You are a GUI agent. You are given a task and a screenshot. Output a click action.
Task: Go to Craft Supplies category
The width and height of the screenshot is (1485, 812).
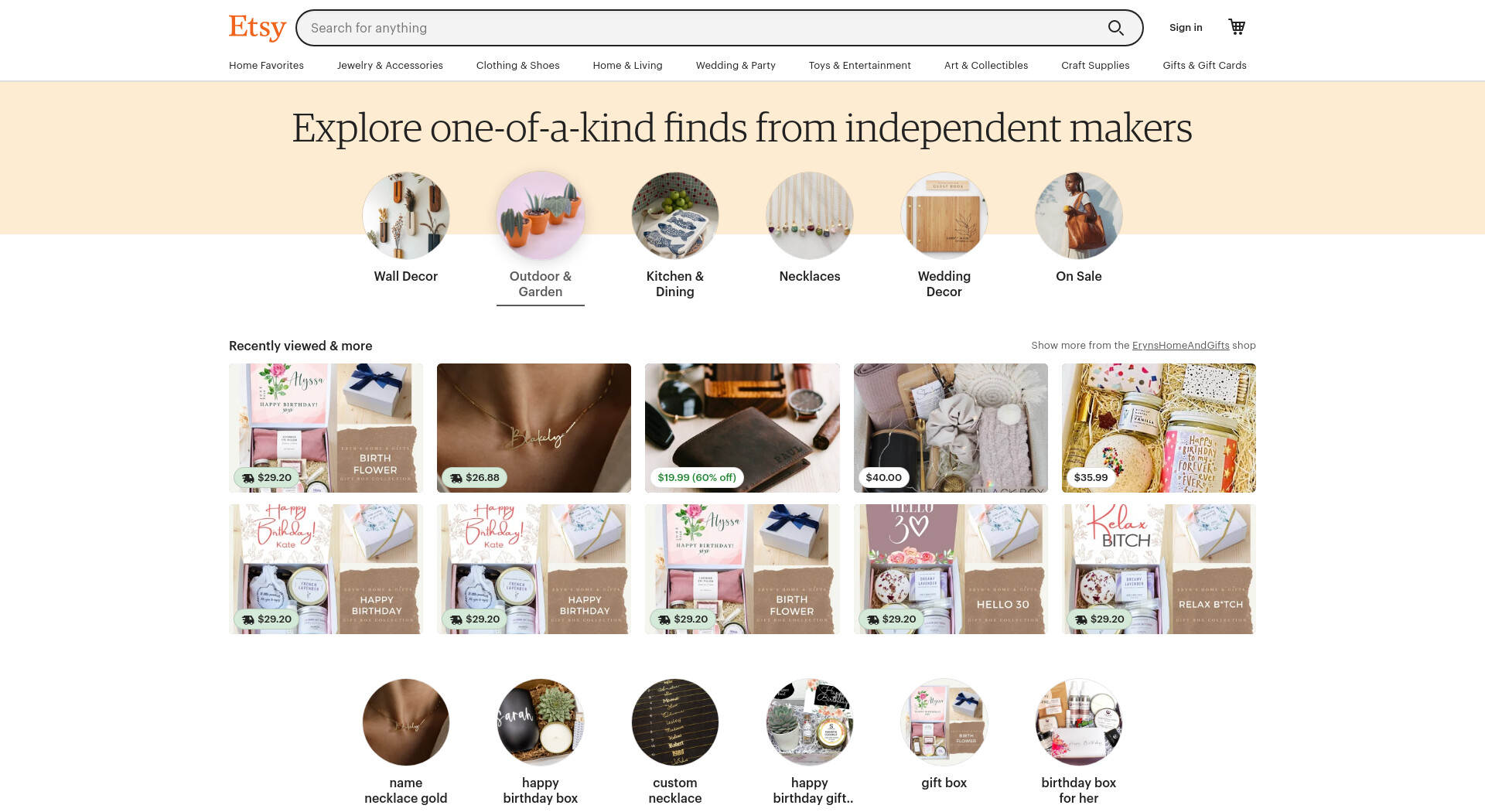click(1095, 65)
